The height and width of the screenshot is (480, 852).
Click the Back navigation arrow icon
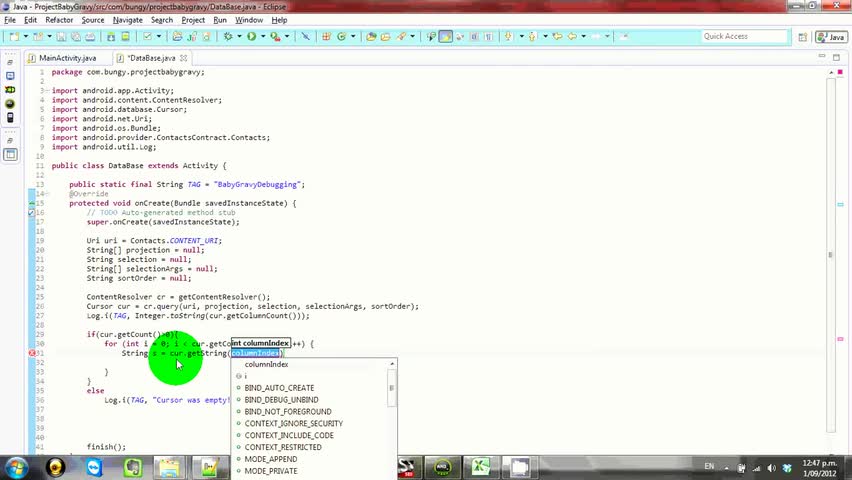(x=572, y=36)
